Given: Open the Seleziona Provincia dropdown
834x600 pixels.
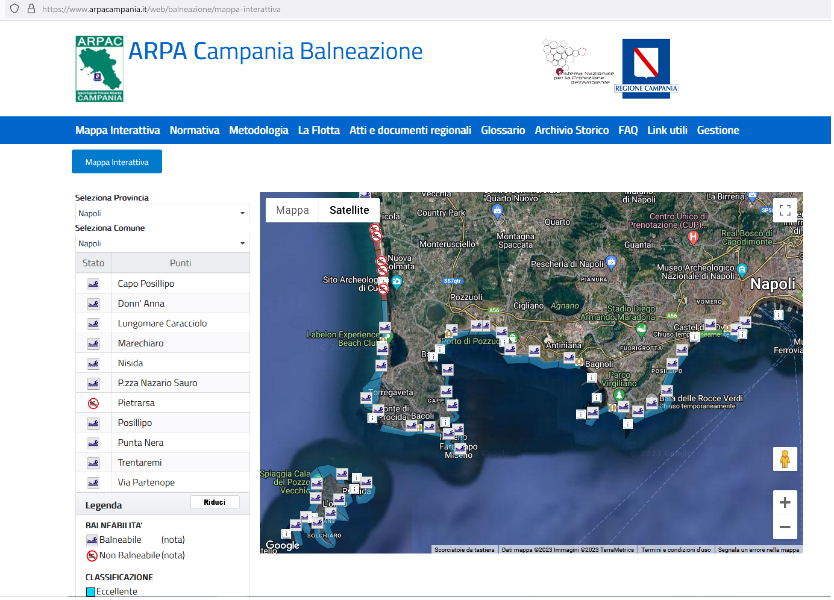Looking at the screenshot, I should click(162, 213).
